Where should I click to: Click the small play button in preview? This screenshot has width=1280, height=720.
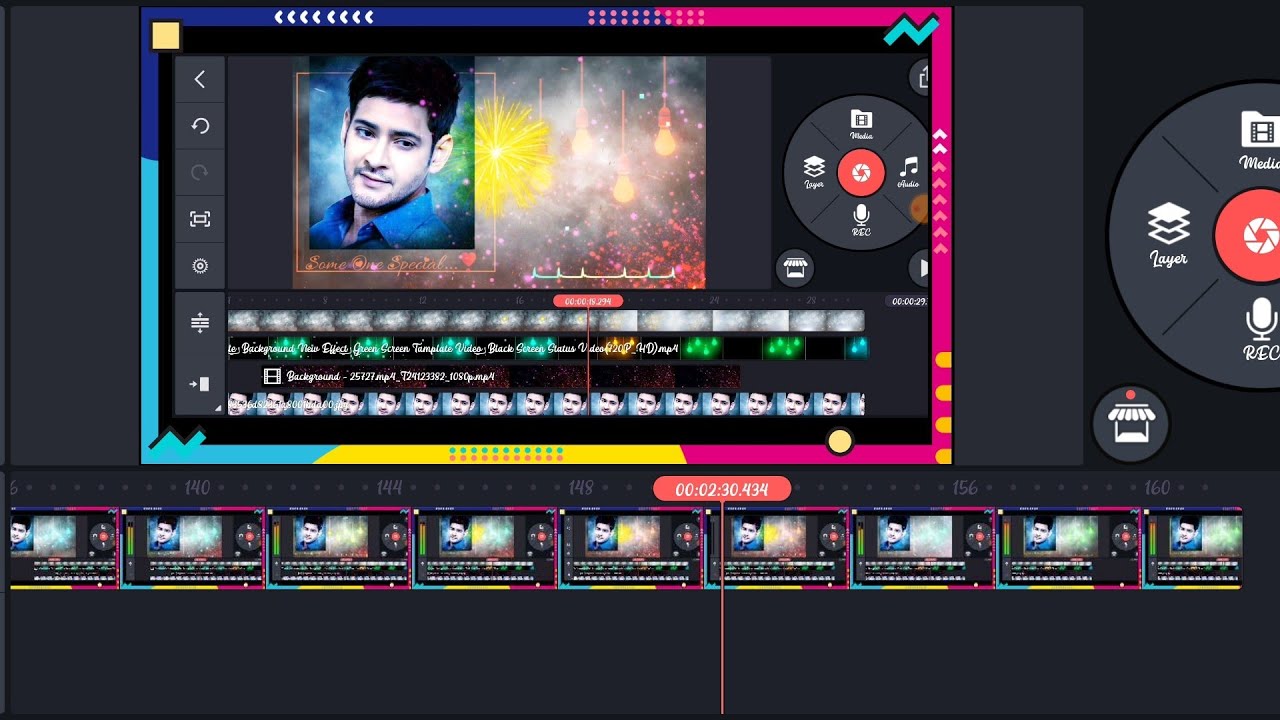click(921, 268)
